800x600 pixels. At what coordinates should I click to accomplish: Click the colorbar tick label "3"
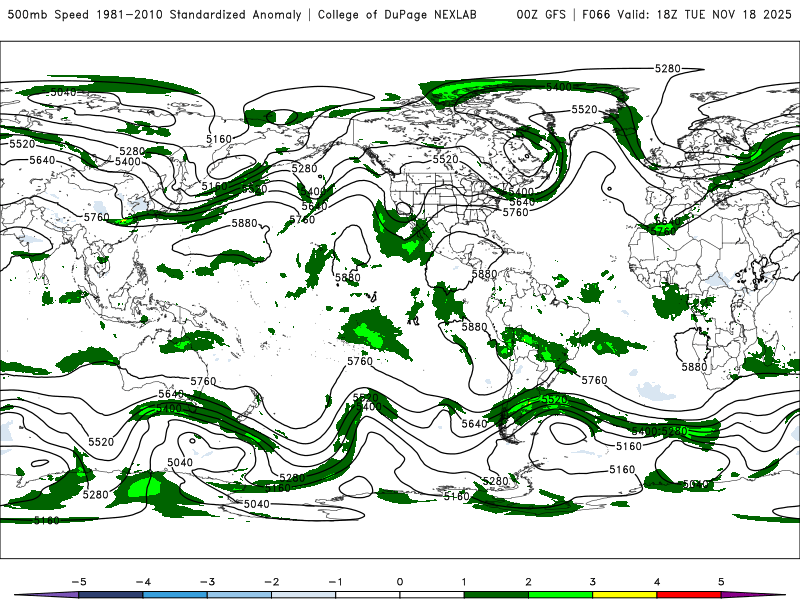point(592,582)
